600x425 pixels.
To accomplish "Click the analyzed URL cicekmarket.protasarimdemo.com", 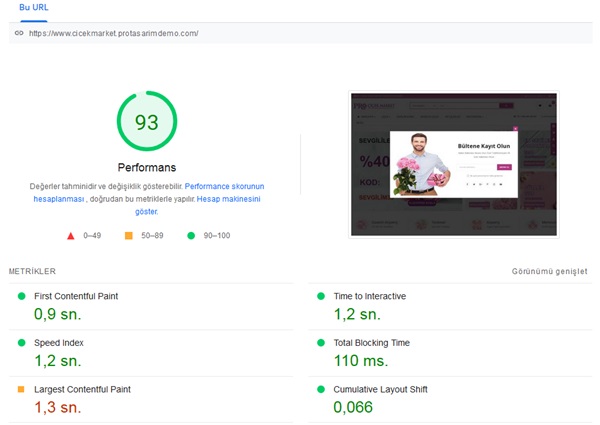I will (114, 33).
